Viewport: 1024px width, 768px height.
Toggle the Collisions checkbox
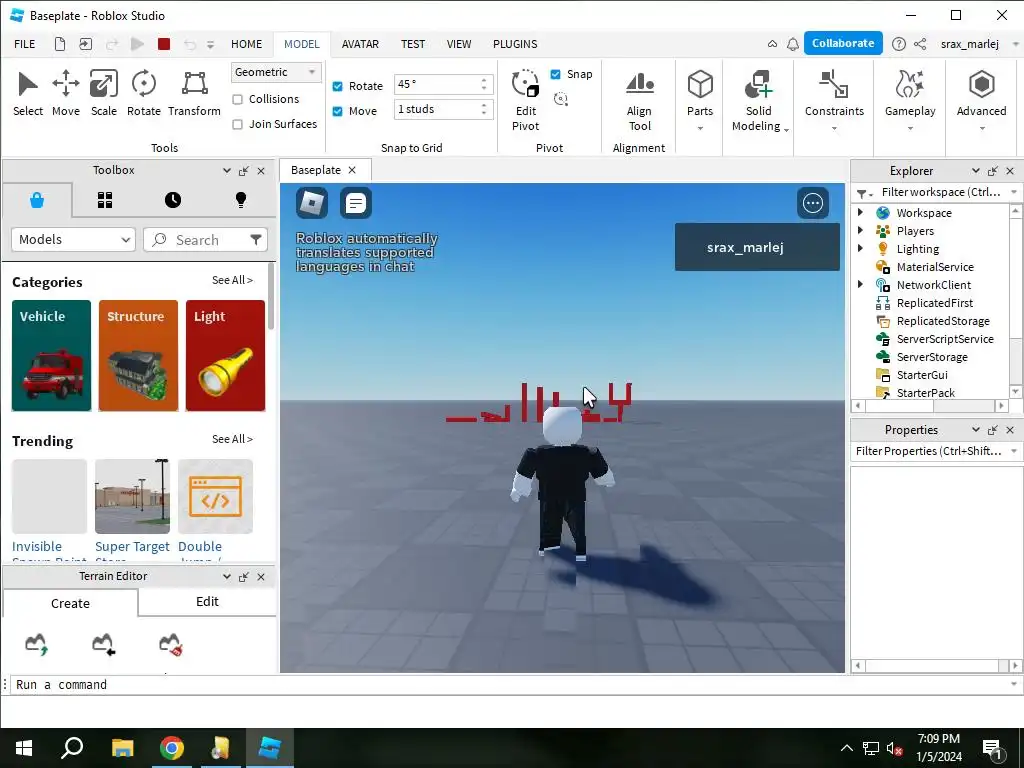[x=238, y=99]
